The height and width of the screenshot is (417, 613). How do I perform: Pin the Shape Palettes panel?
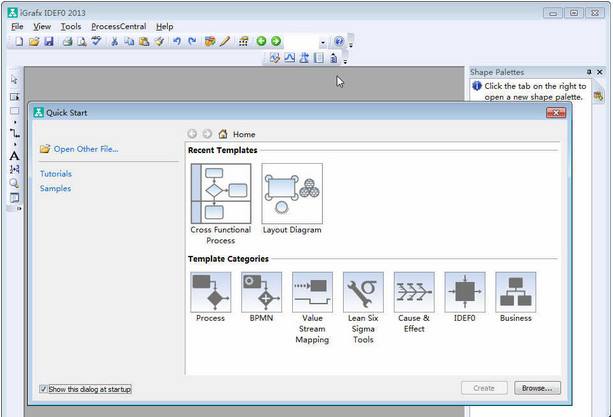coord(589,72)
